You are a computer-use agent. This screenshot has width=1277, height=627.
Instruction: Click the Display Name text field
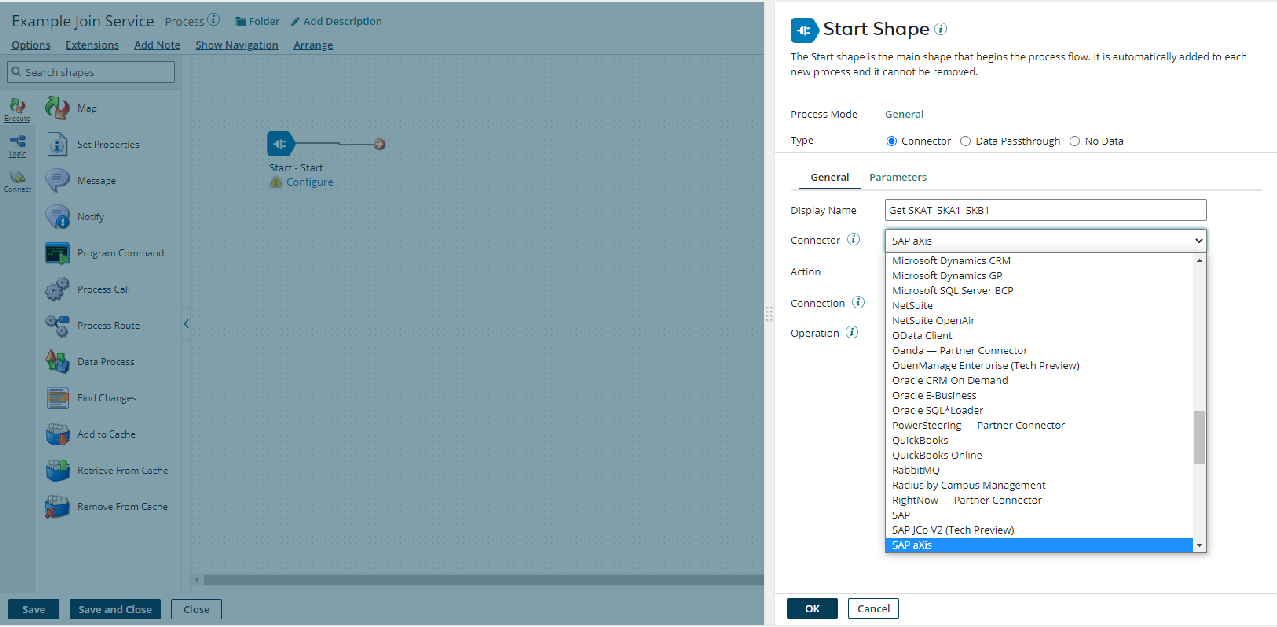click(1044, 210)
